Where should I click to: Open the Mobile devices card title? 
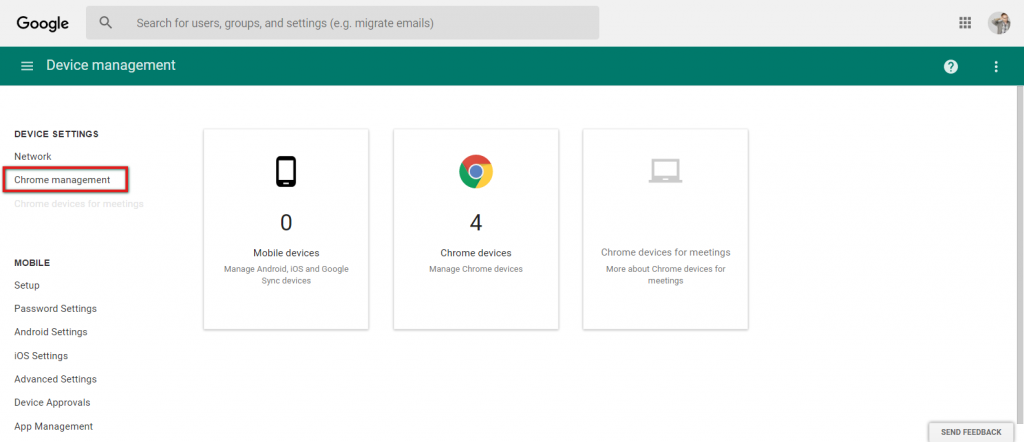(x=286, y=253)
